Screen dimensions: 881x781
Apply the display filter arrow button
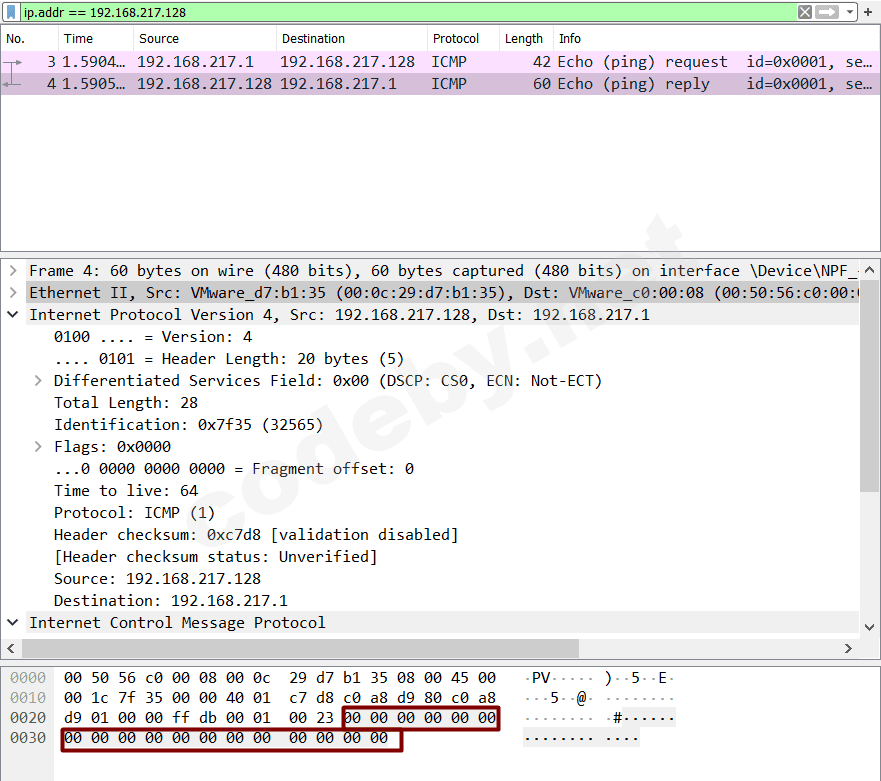[827, 12]
